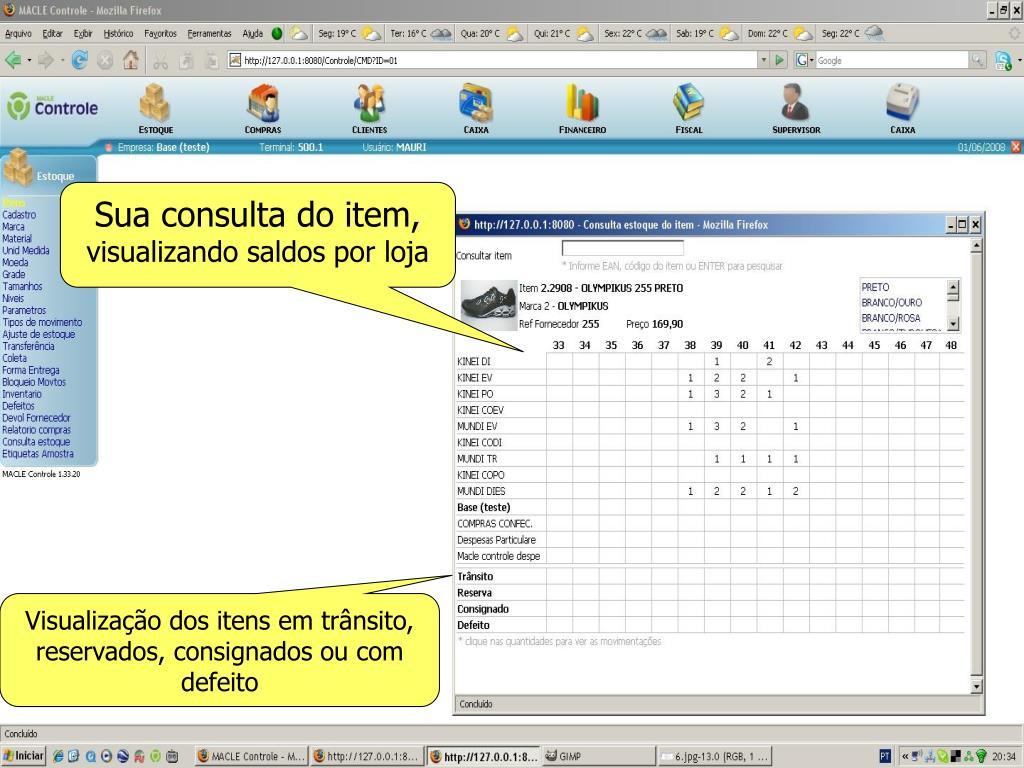Click the Estoque sidebar header icon
This screenshot has height=768, width=1024.
tap(18, 168)
